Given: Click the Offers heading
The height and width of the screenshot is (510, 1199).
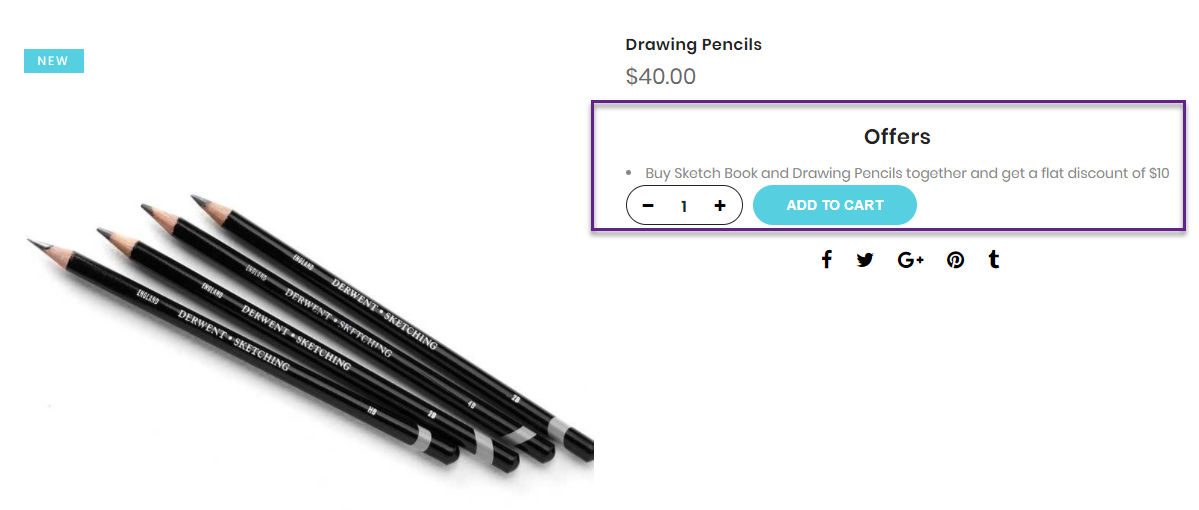Looking at the screenshot, I should click(897, 137).
